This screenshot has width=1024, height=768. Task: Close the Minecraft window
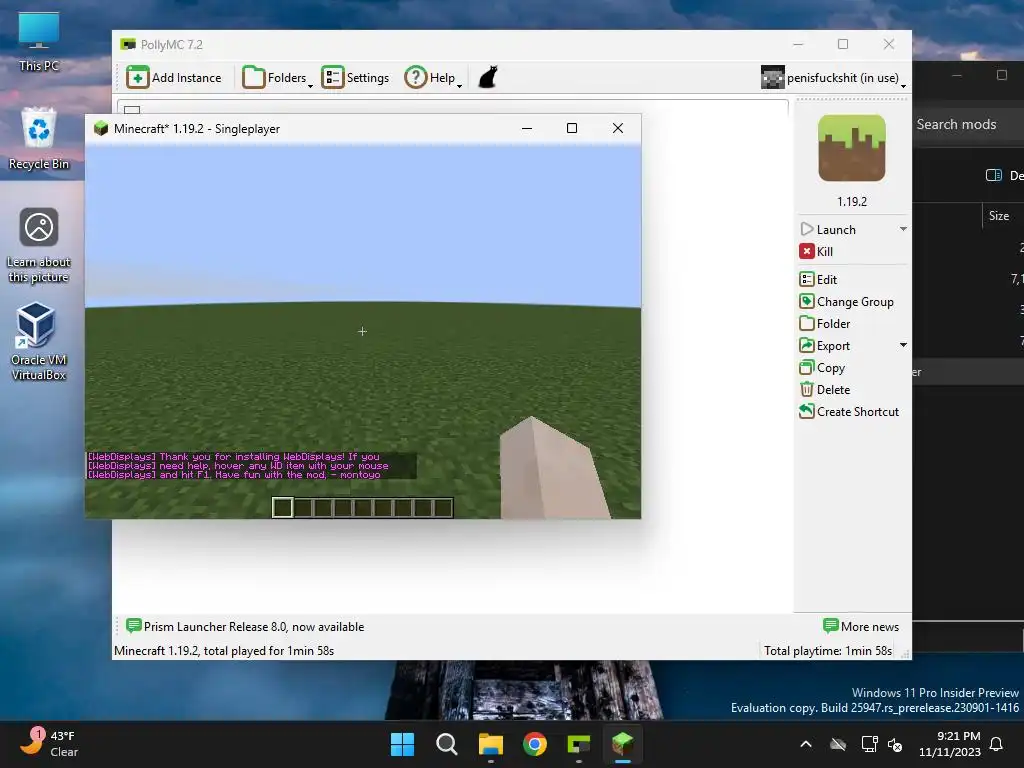(618, 128)
